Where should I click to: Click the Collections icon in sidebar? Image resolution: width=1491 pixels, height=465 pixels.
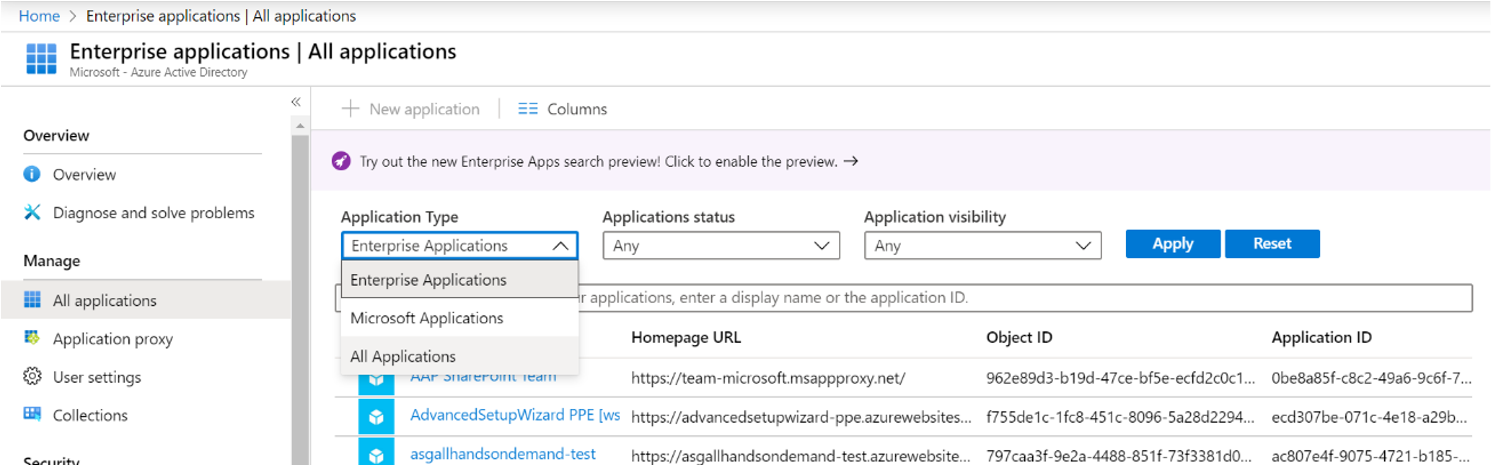pyautogui.click(x=32, y=414)
